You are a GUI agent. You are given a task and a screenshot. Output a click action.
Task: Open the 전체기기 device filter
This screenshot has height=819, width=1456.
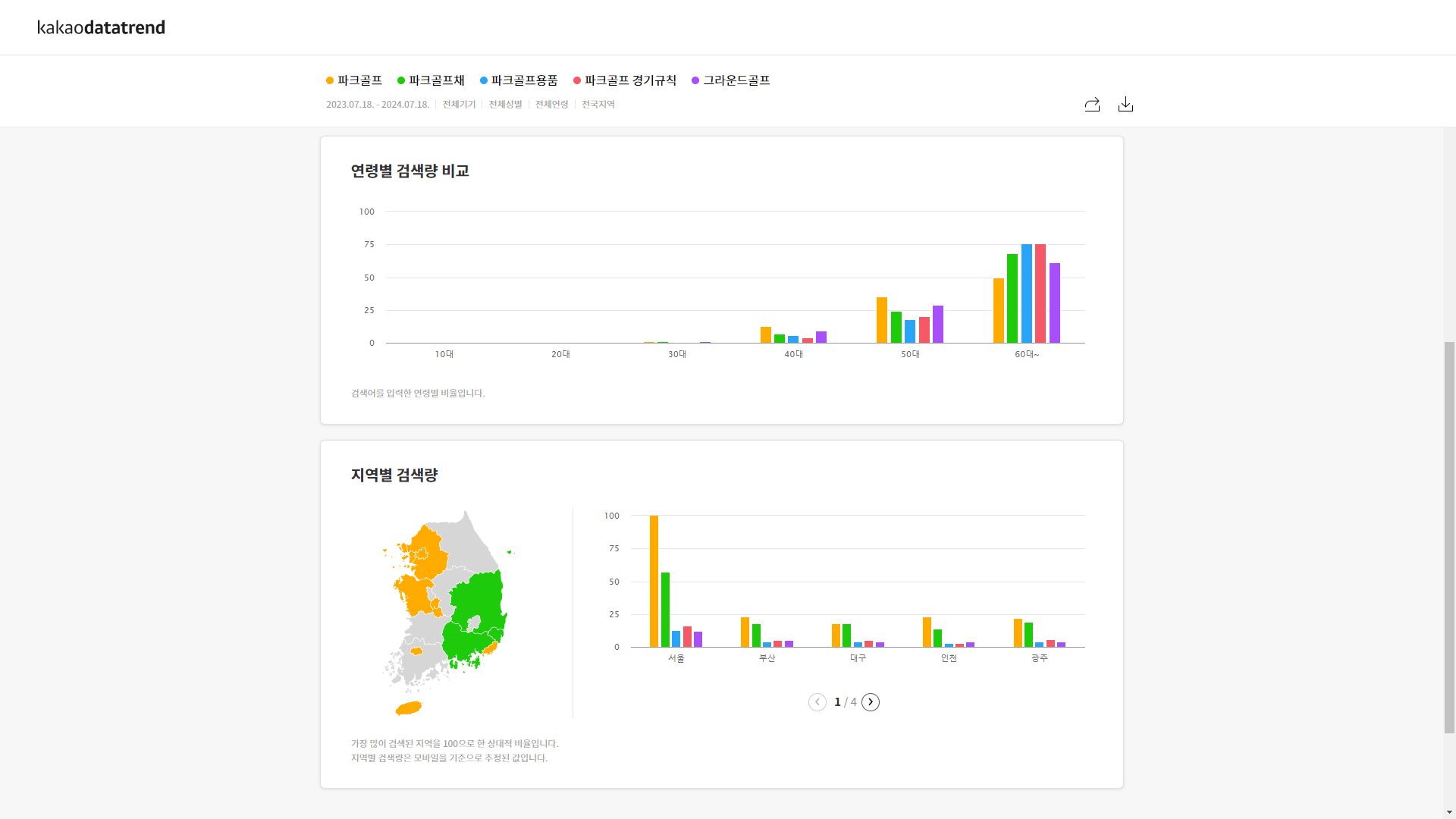click(x=458, y=105)
